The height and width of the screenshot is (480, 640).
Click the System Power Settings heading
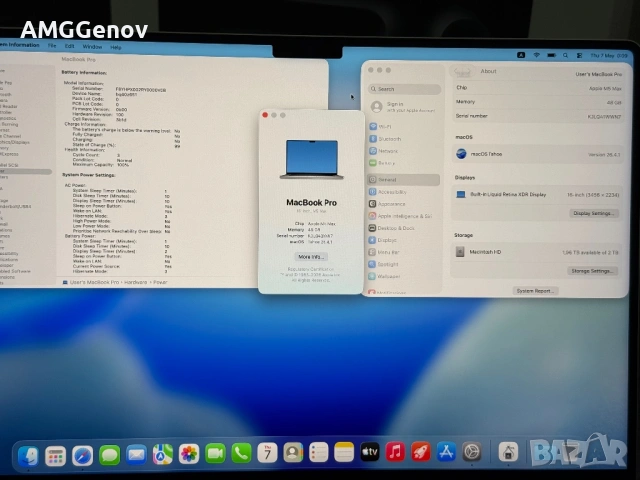point(89,175)
